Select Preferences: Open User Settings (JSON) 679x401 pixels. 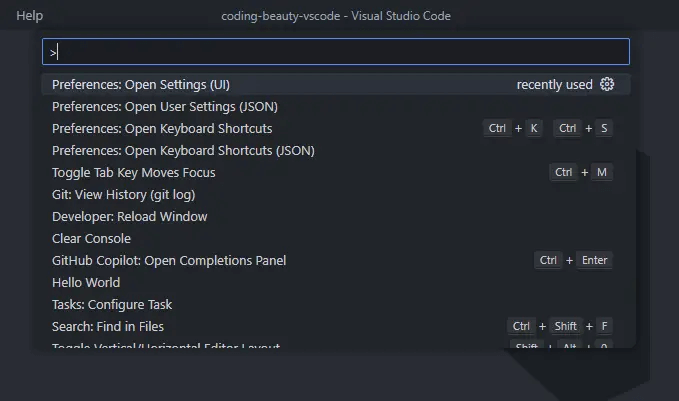165,107
